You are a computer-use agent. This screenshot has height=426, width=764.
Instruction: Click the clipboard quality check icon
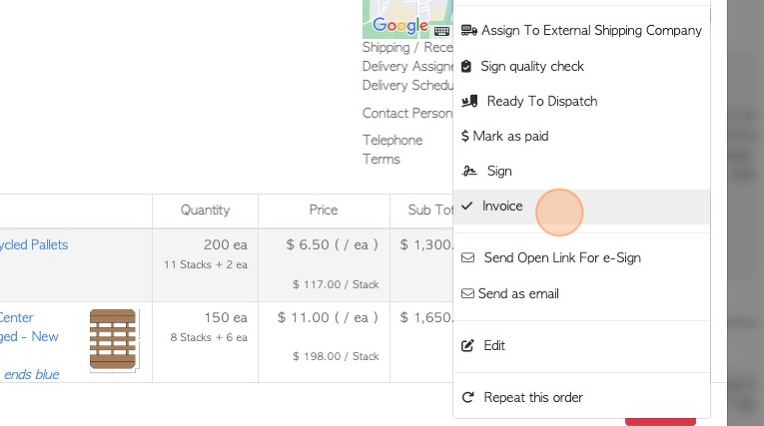tap(466, 66)
